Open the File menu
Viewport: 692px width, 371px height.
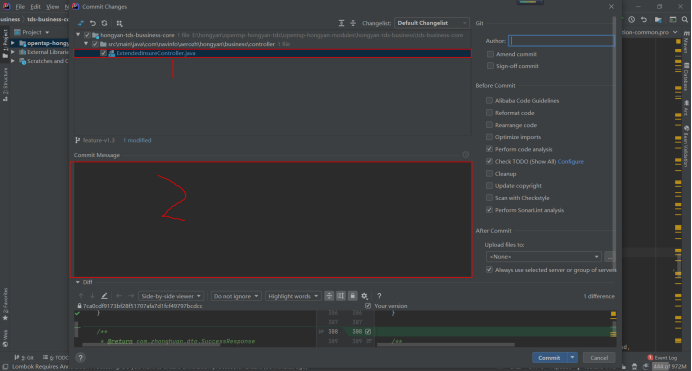pyautogui.click(x=20, y=7)
